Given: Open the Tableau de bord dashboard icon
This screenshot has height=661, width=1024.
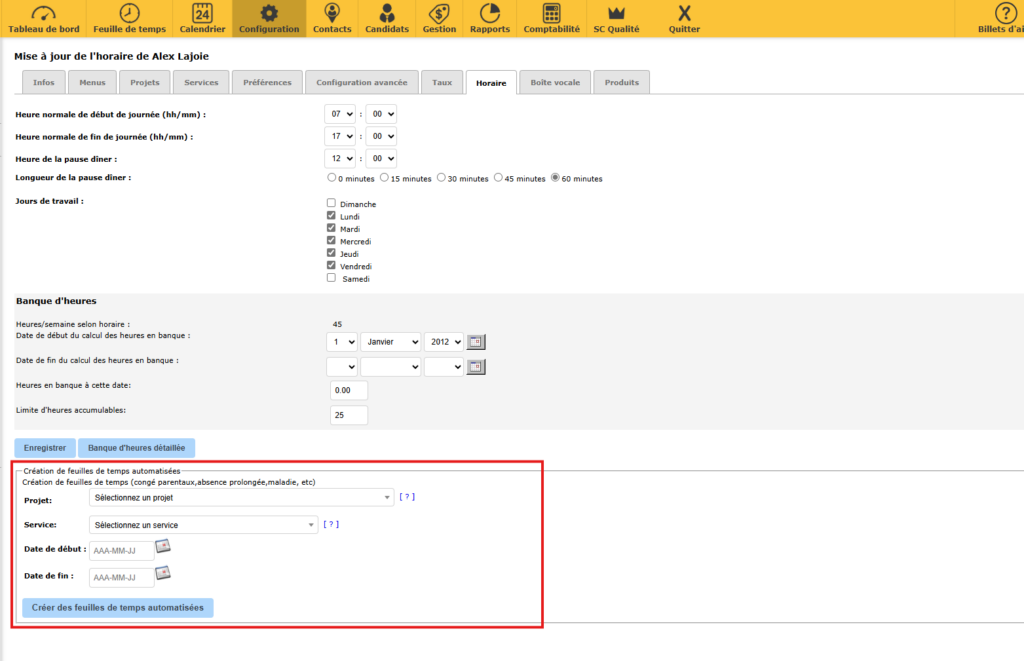Looking at the screenshot, I should point(42,14).
